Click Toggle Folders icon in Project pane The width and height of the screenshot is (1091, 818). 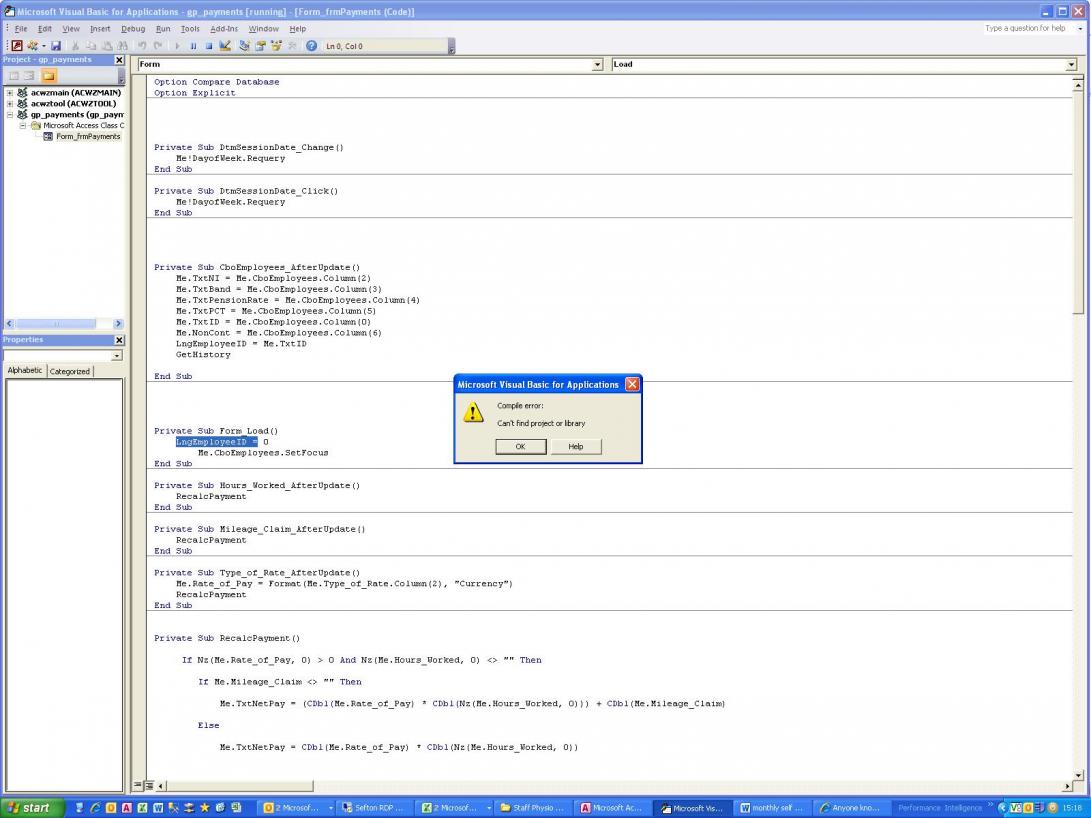point(49,75)
